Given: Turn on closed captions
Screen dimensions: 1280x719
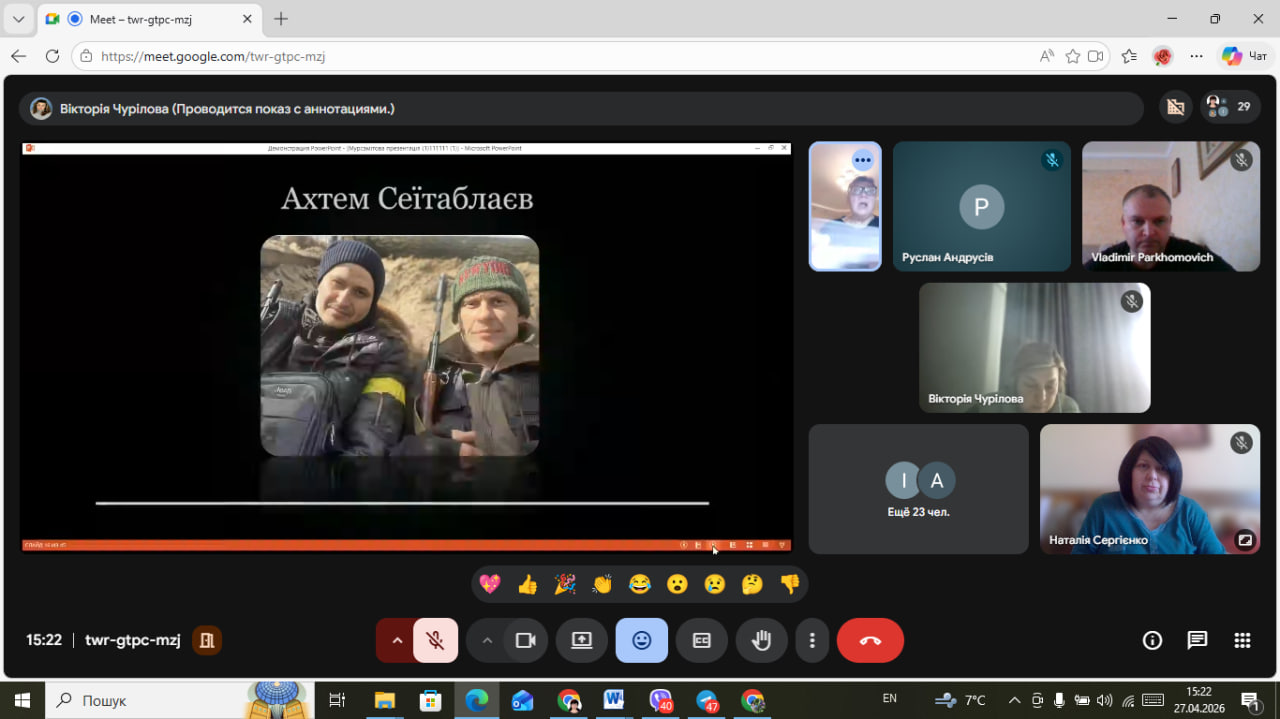Looking at the screenshot, I should [x=701, y=641].
